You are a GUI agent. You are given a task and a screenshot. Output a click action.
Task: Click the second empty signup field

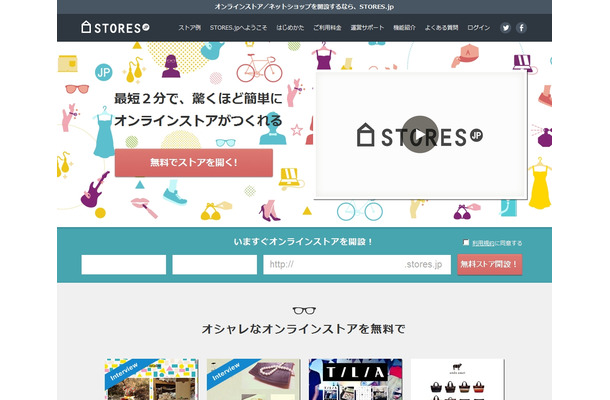click(215, 265)
